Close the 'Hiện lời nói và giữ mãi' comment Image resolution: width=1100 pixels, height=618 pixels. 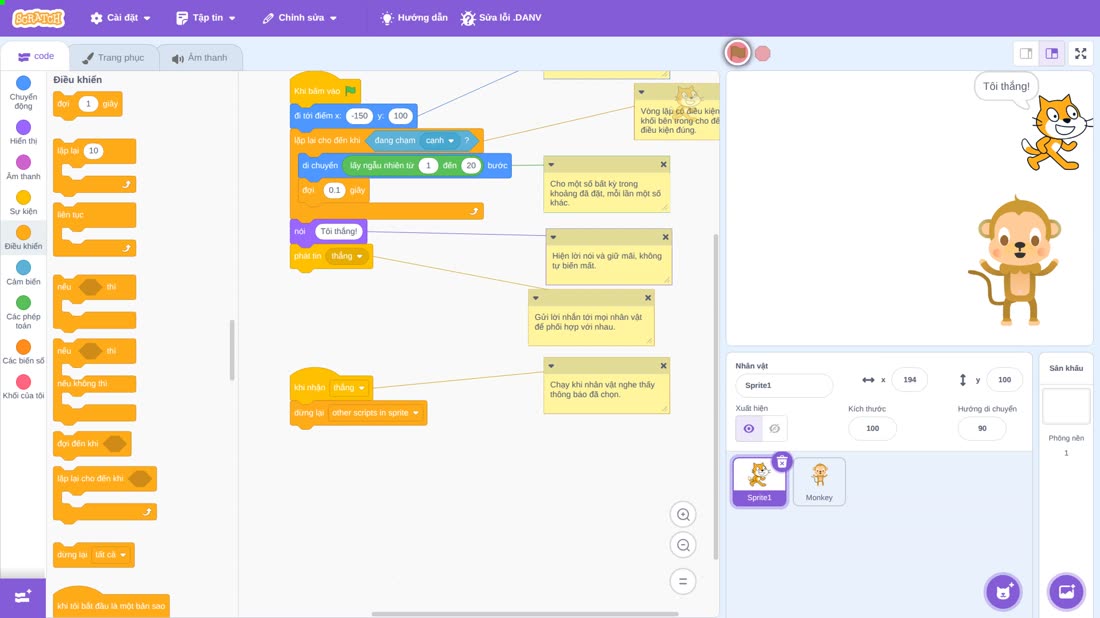pyautogui.click(x=665, y=237)
